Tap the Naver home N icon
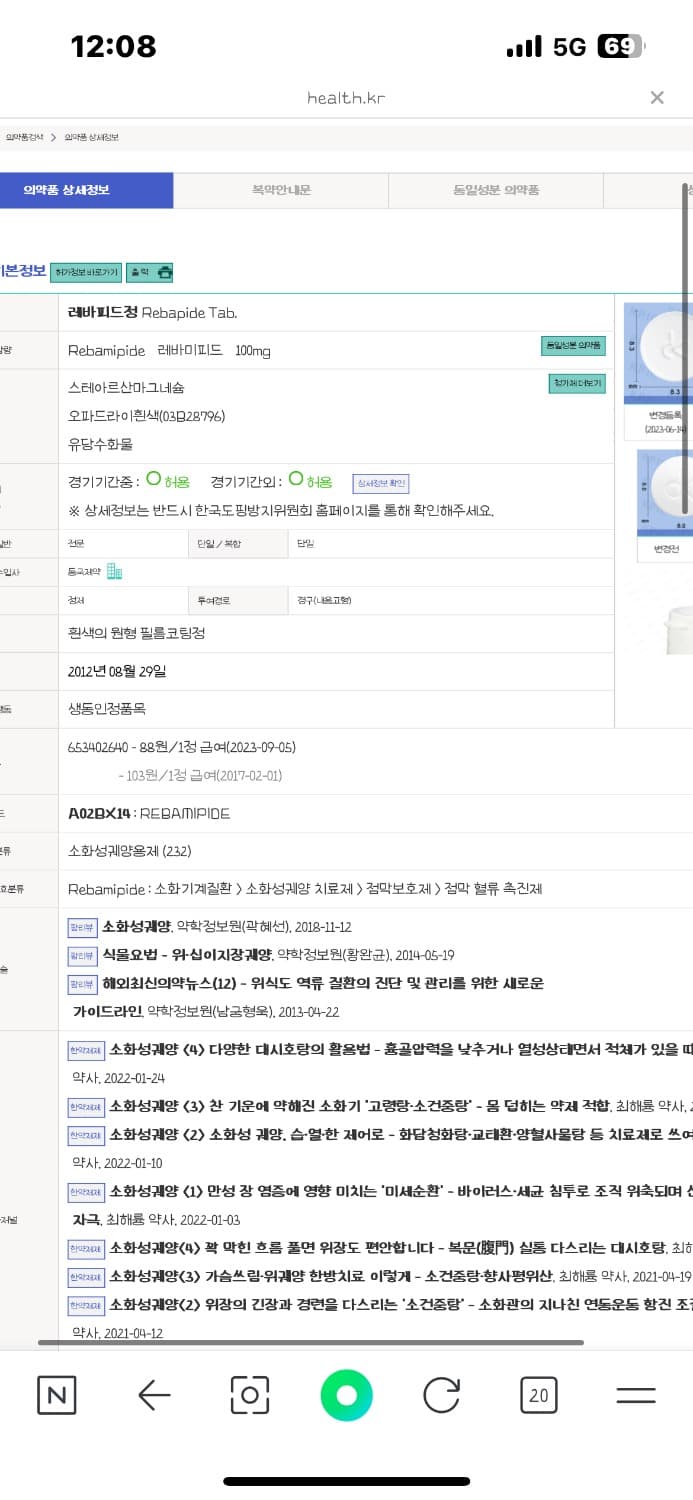Image resolution: width=693 pixels, height=1500 pixels. (56, 1395)
